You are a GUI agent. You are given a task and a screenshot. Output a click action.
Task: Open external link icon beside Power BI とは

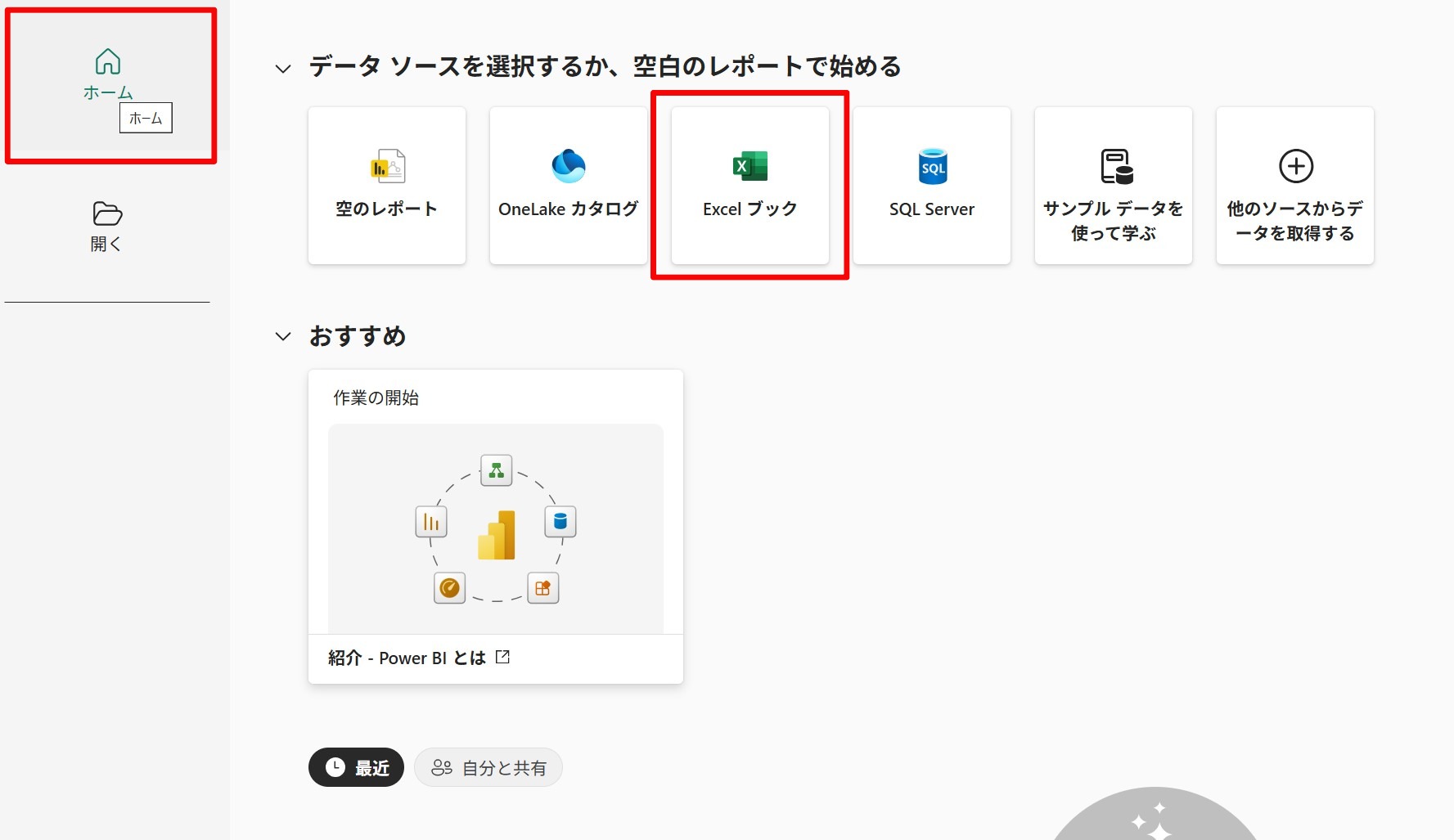tap(503, 657)
